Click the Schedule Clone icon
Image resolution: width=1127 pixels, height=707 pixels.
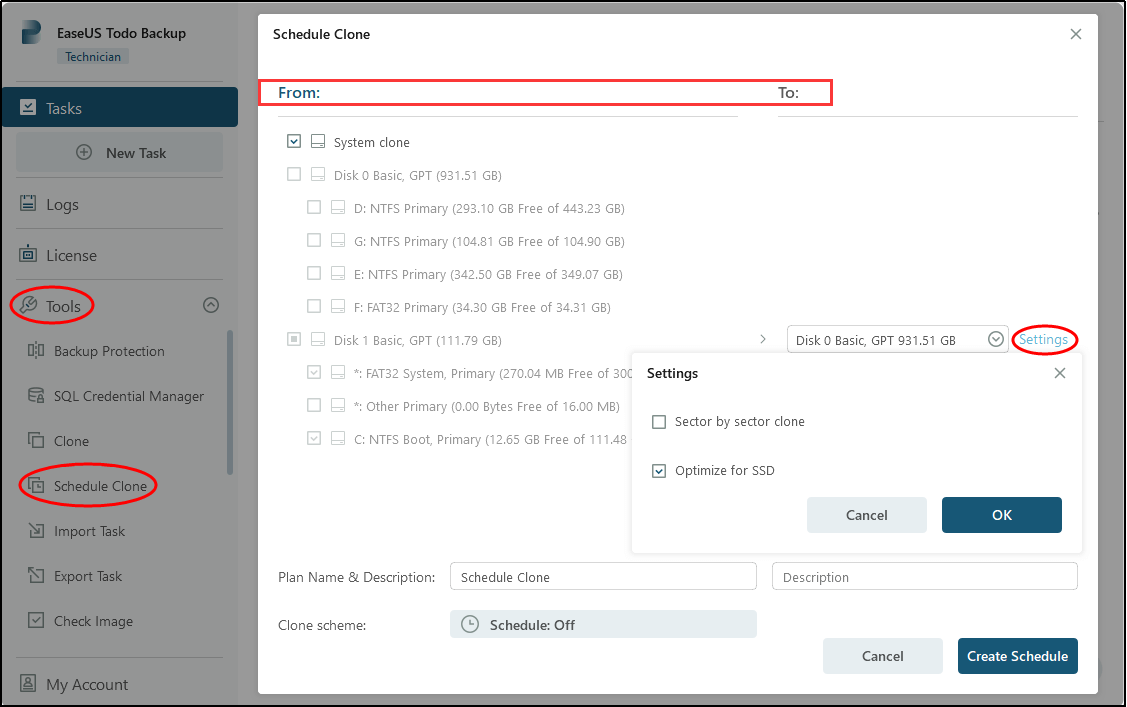pos(36,485)
